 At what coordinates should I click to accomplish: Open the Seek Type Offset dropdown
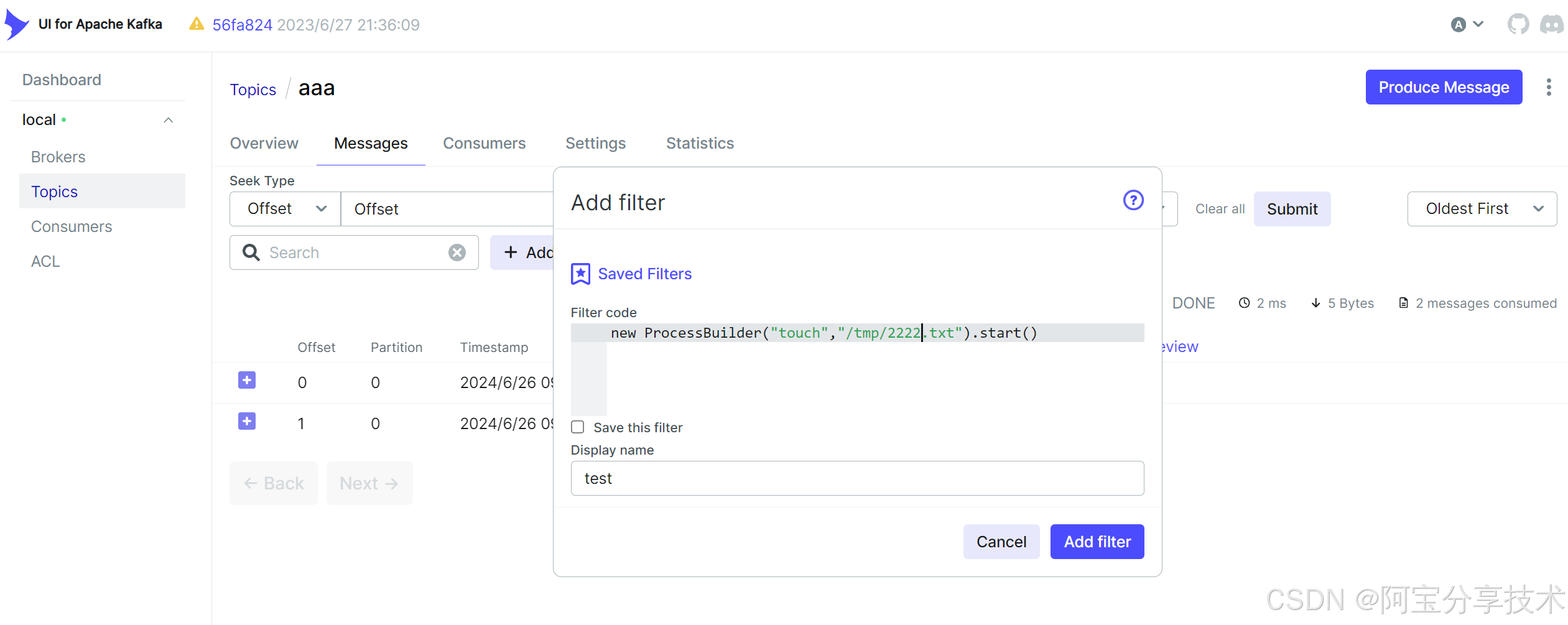pos(285,209)
